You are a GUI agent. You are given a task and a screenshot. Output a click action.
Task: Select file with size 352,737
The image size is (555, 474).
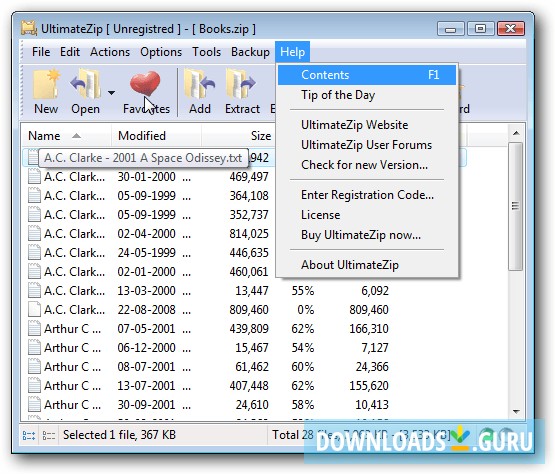point(147,215)
